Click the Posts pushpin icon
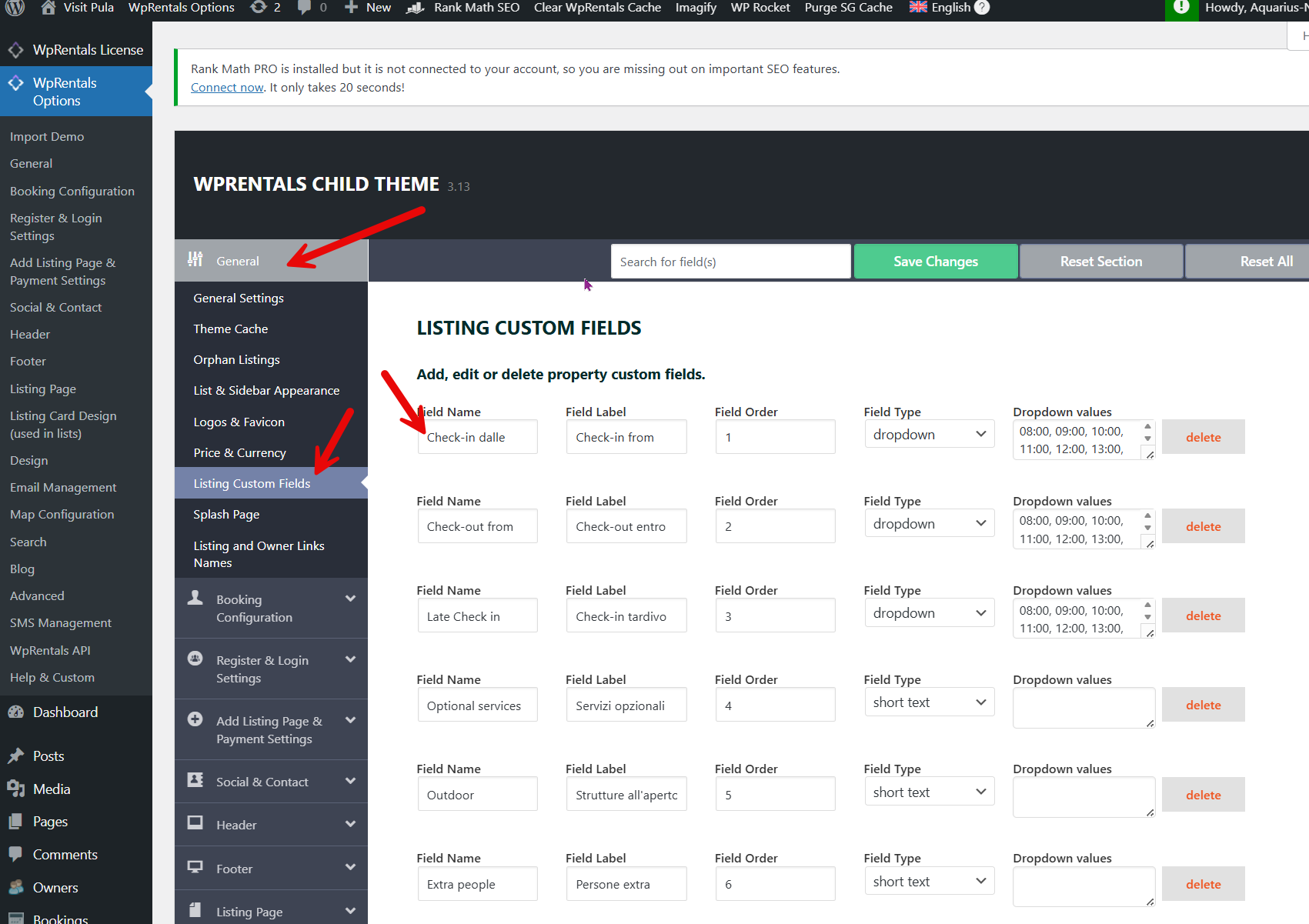Viewport: 1309px width, 924px height. pos(15,756)
